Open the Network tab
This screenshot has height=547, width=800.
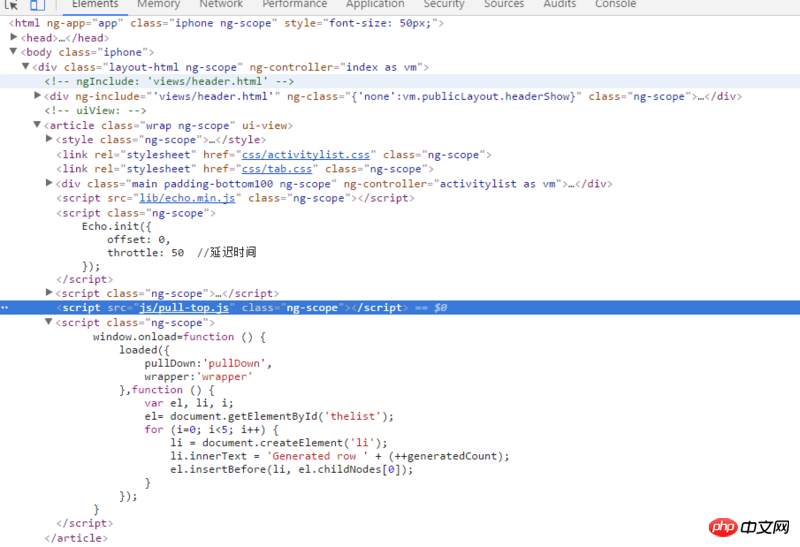click(221, 4)
